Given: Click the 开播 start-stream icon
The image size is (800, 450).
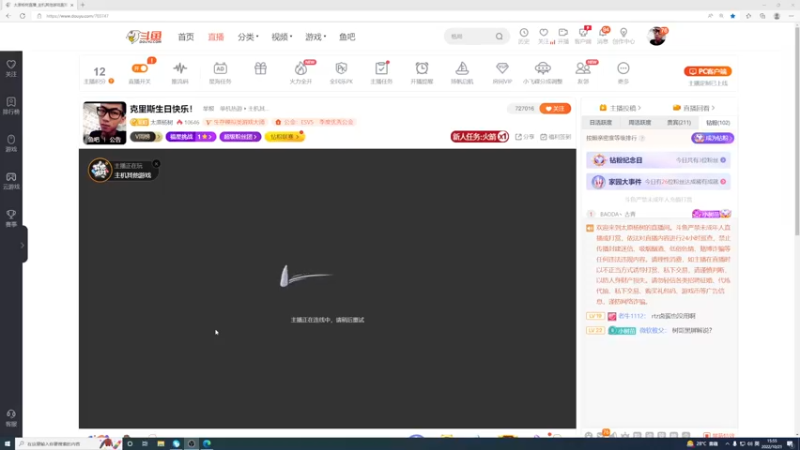Looking at the screenshot, I should (563, 36).
